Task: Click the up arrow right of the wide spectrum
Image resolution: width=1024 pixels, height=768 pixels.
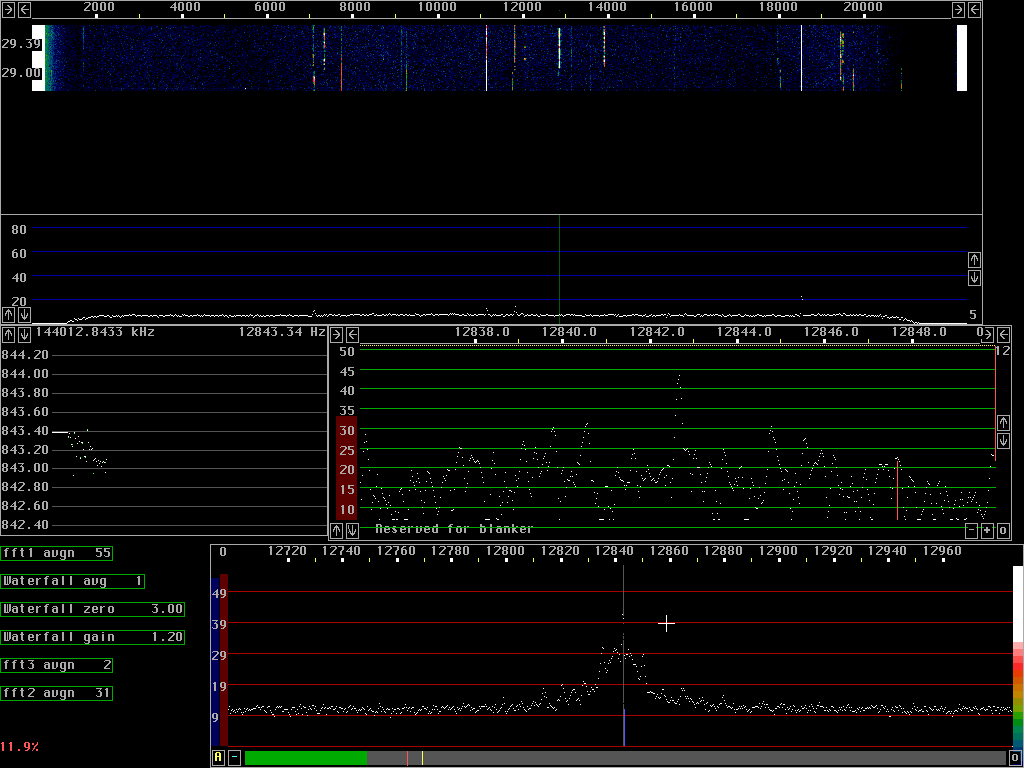Action: pyautogui.click(x=974, y=260)
